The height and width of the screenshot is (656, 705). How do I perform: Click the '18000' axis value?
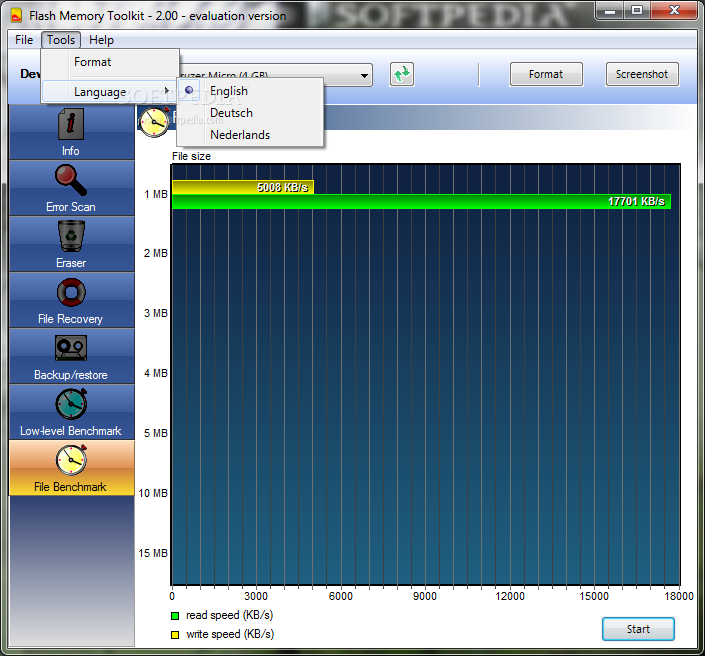679,596
